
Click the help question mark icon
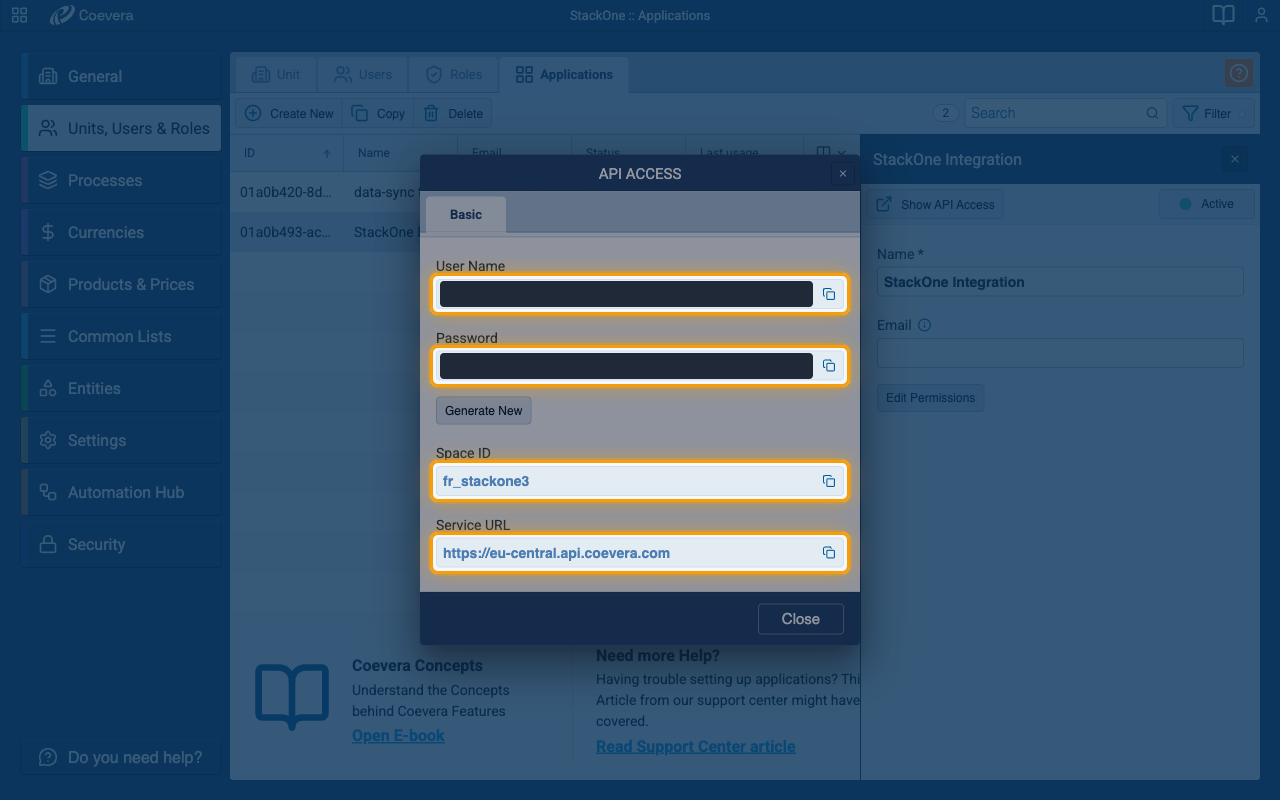(1239, 73)
